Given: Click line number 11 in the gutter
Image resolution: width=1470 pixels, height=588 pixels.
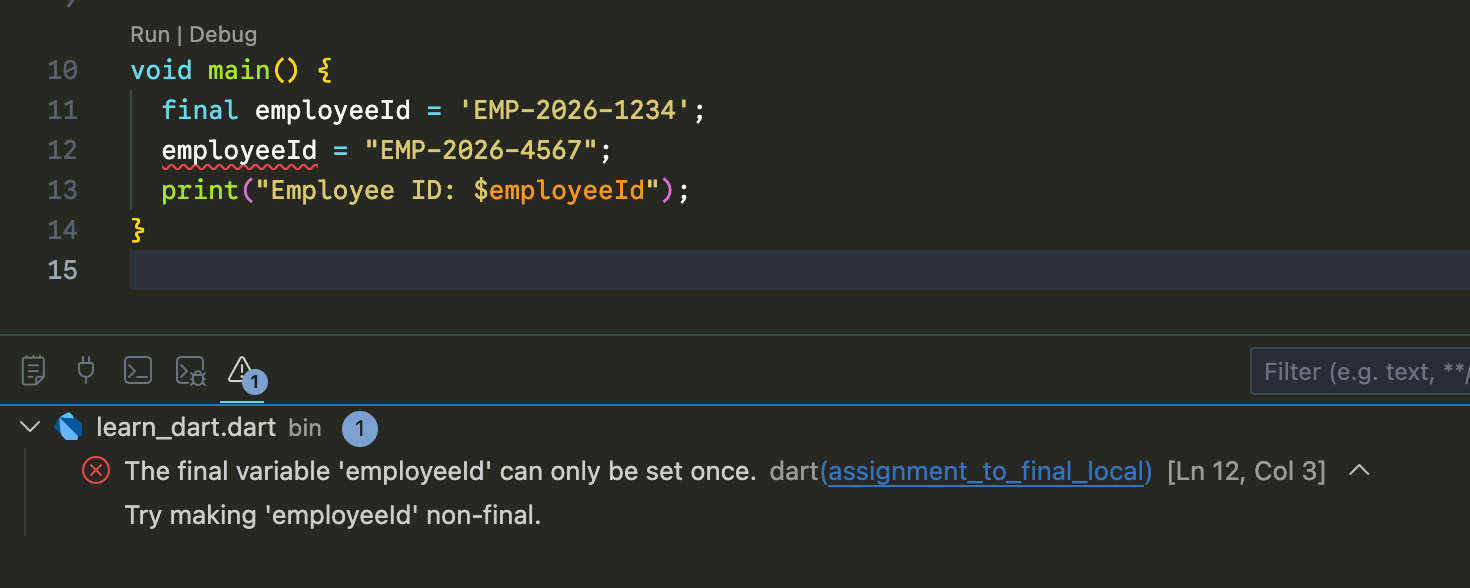Looking at the screenshot, I should pyautogui.click(x=62, y=110).
